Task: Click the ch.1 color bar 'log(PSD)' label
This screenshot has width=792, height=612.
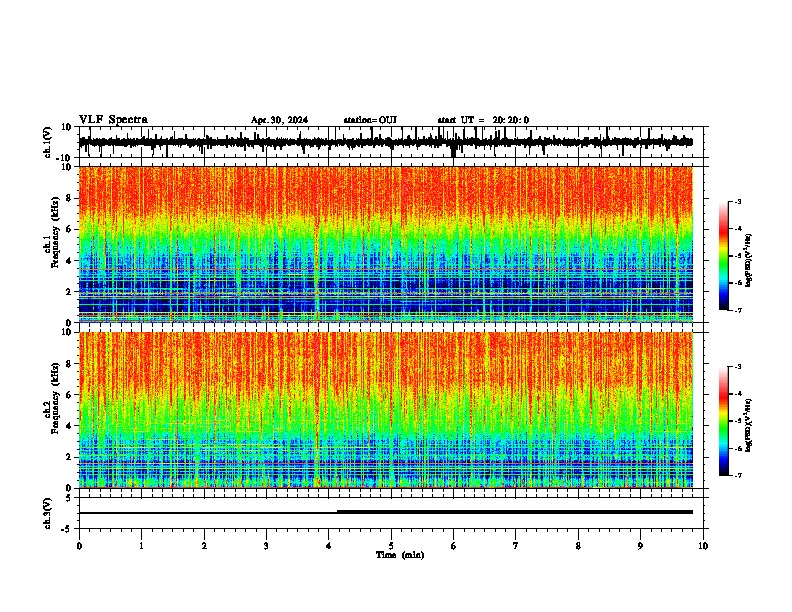Action: click(x=748, y=260)
